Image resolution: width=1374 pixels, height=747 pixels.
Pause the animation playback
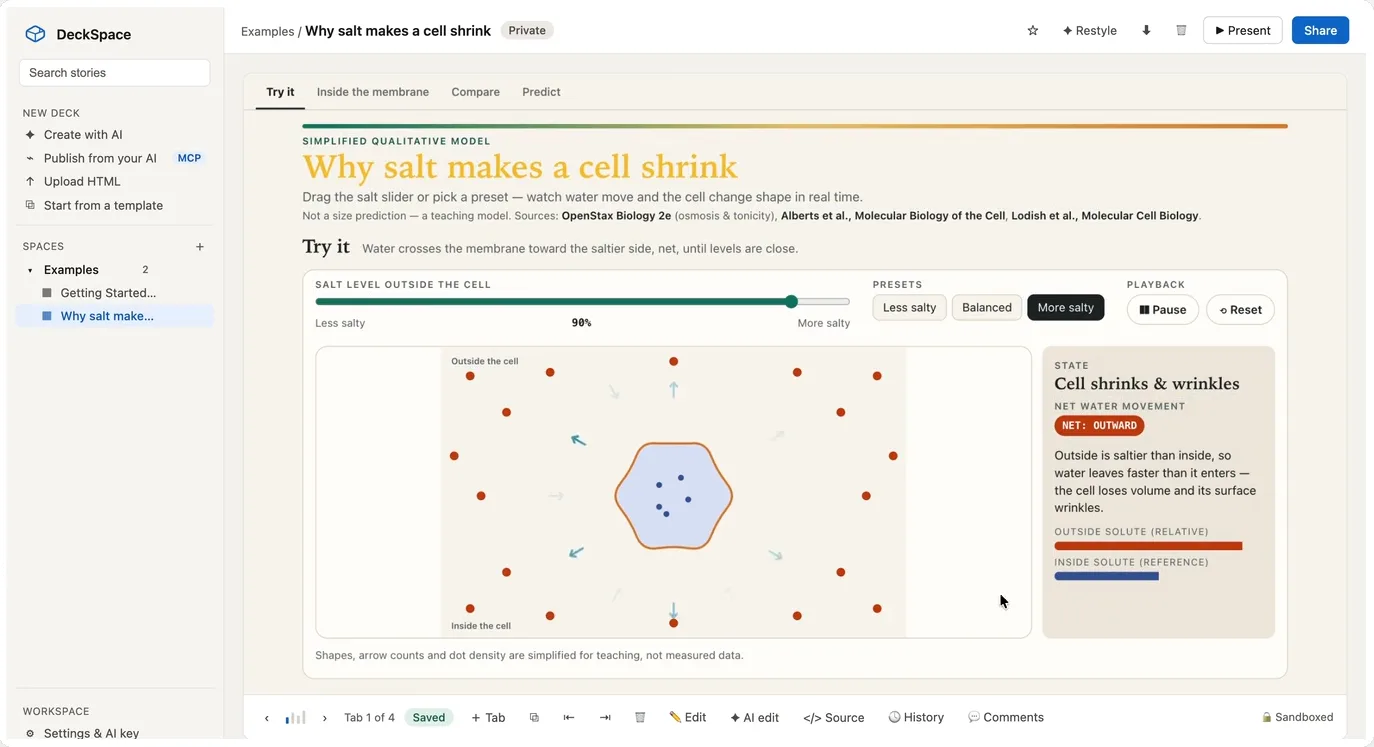(x=1163, y=310)
